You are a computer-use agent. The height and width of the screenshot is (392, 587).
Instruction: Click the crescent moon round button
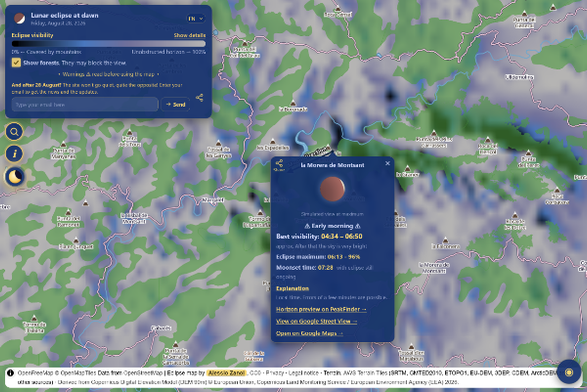tap(14, 176)
